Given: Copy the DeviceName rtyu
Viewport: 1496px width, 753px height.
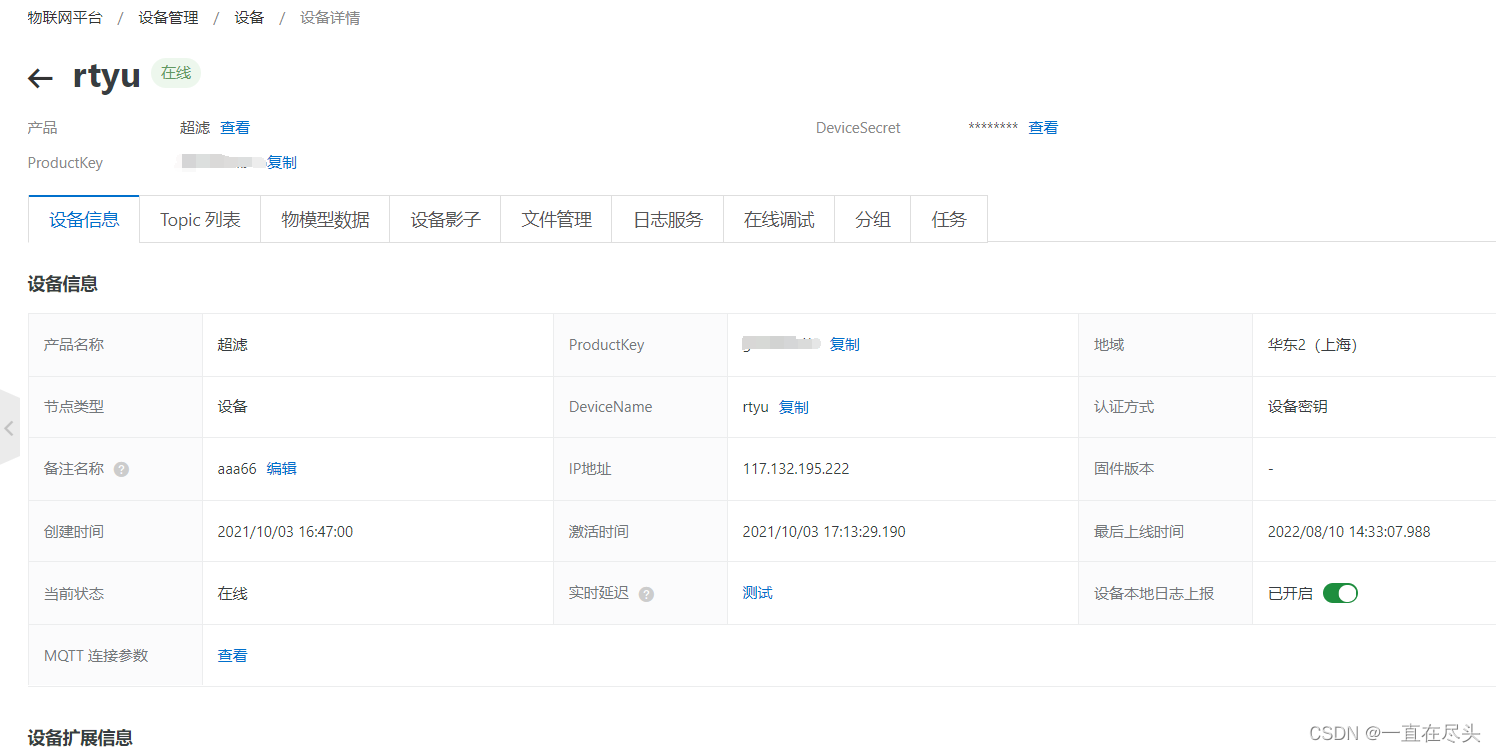Looking at the screenshot, I should 793,407.
